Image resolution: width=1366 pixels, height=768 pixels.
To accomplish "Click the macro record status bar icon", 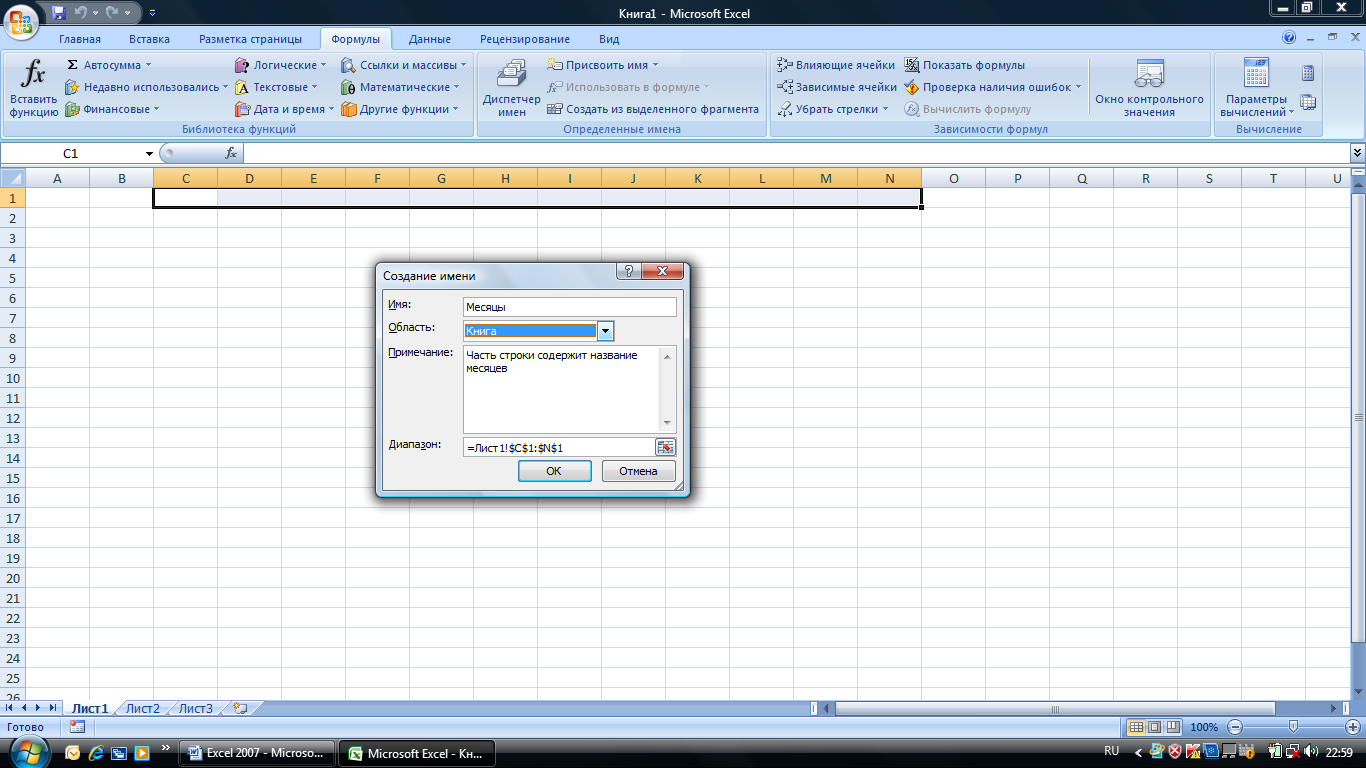I will tap(77, 727).
